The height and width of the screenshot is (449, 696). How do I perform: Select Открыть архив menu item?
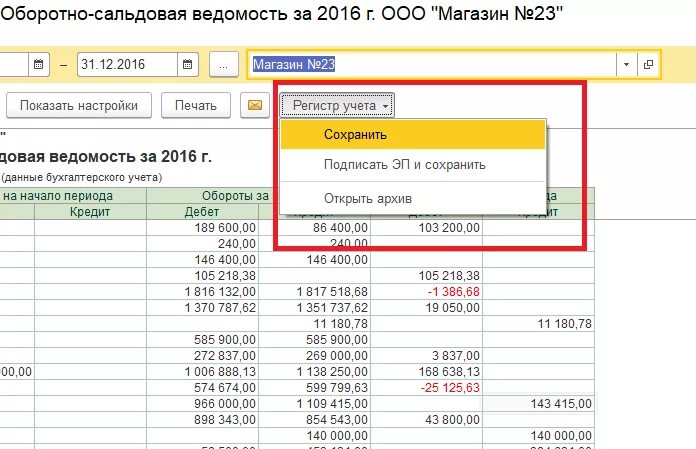coord(413,198)
